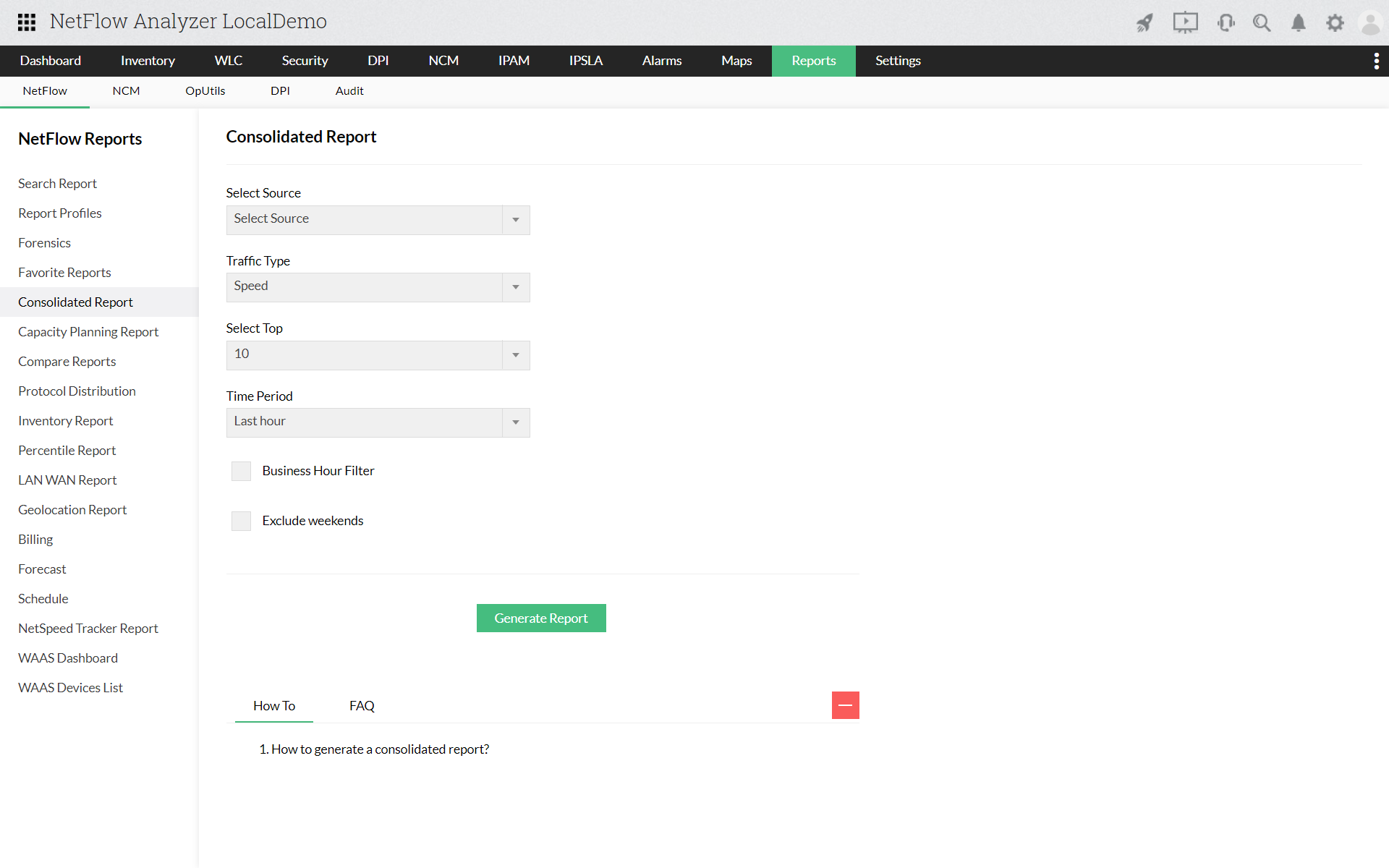
Task: Toggle the Business Hour Filter checkbox
Action: 240,470
